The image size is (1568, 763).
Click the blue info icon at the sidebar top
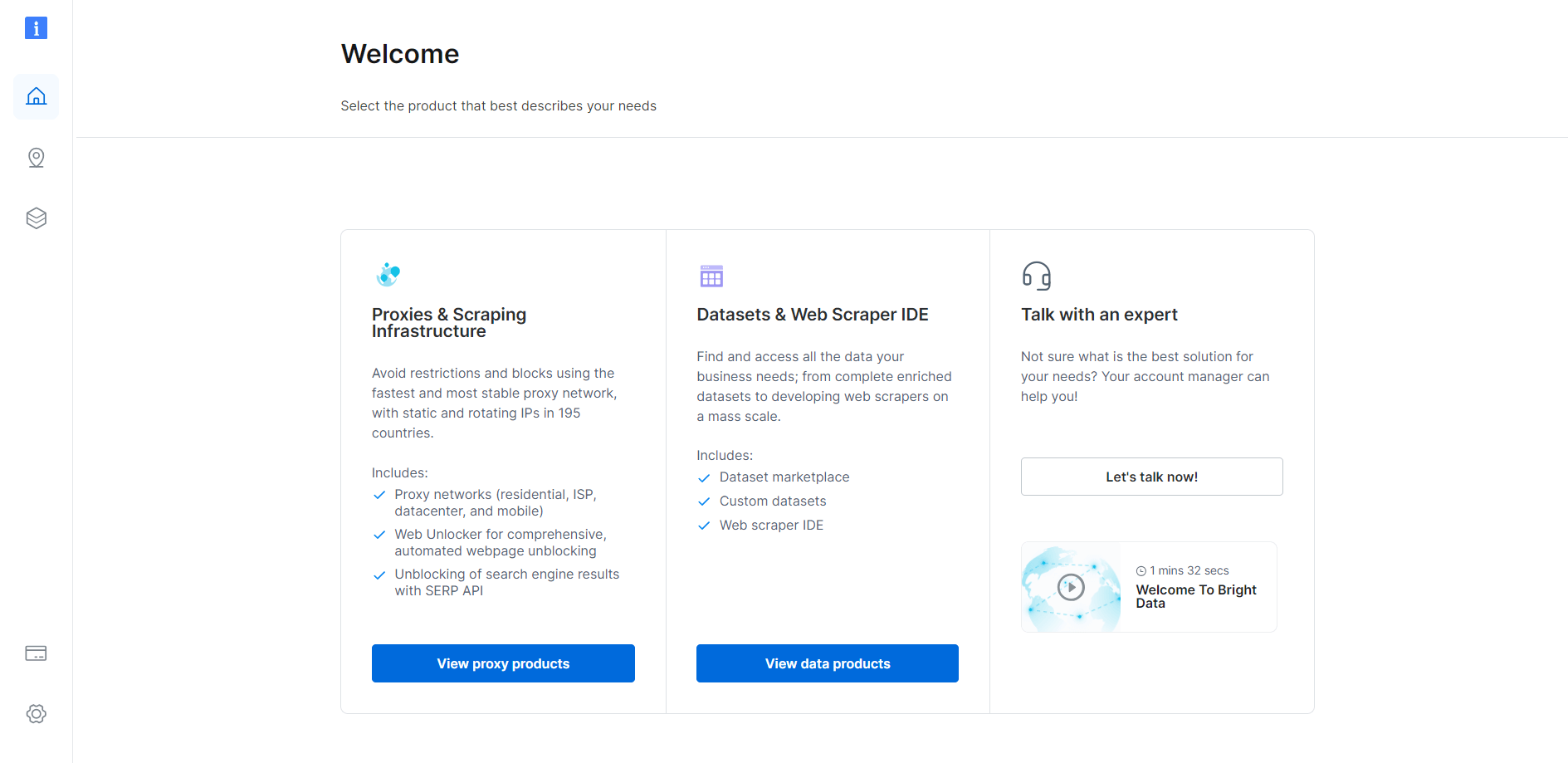point(36,27)
